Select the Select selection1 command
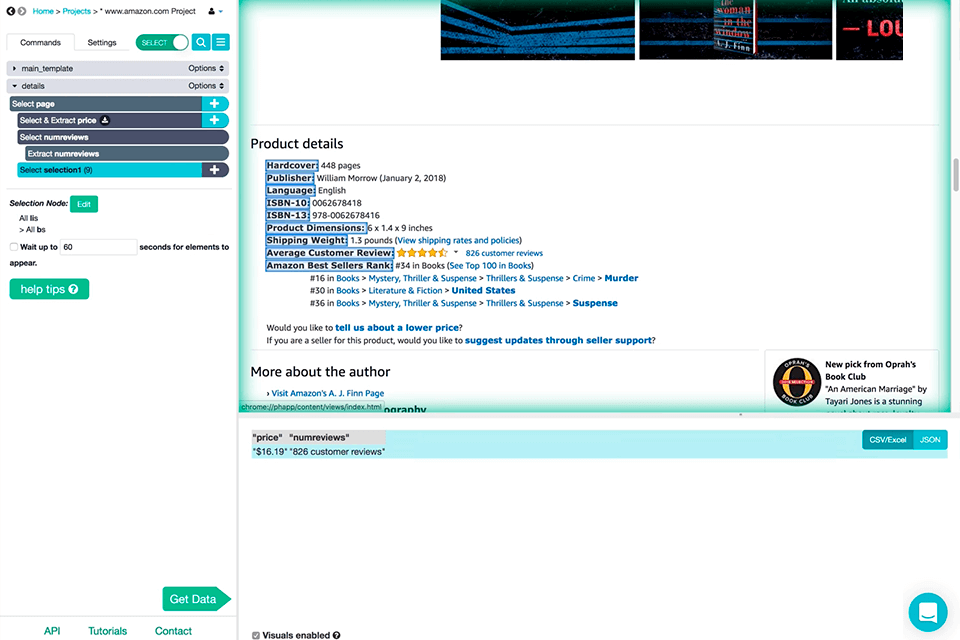Viewport: 960px width, 640px height. click(x=110, y=170)
